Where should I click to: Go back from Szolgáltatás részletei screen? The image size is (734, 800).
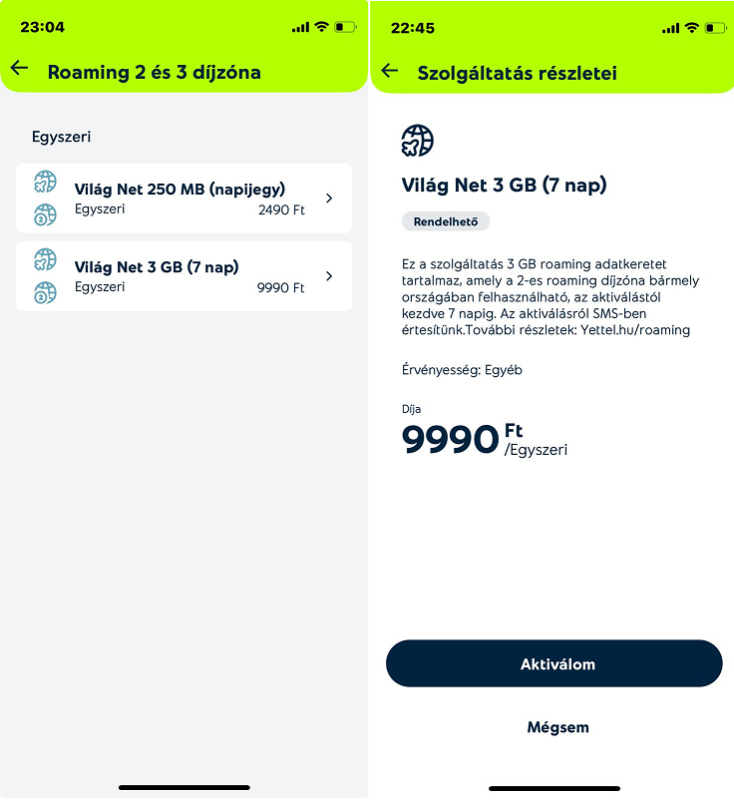point(389,70)
